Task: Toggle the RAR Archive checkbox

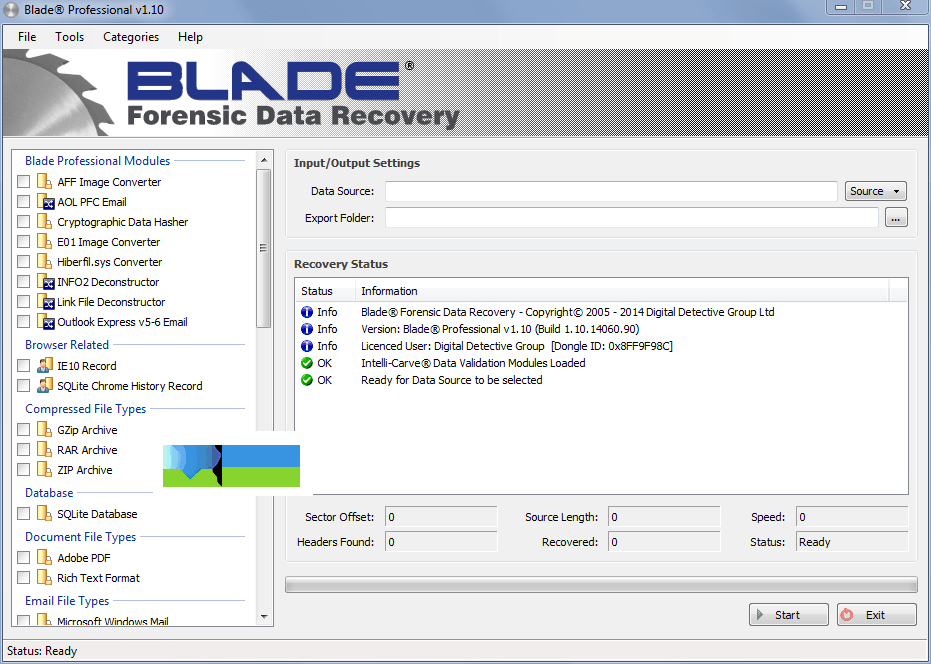Action: click(x=23, y=450)
